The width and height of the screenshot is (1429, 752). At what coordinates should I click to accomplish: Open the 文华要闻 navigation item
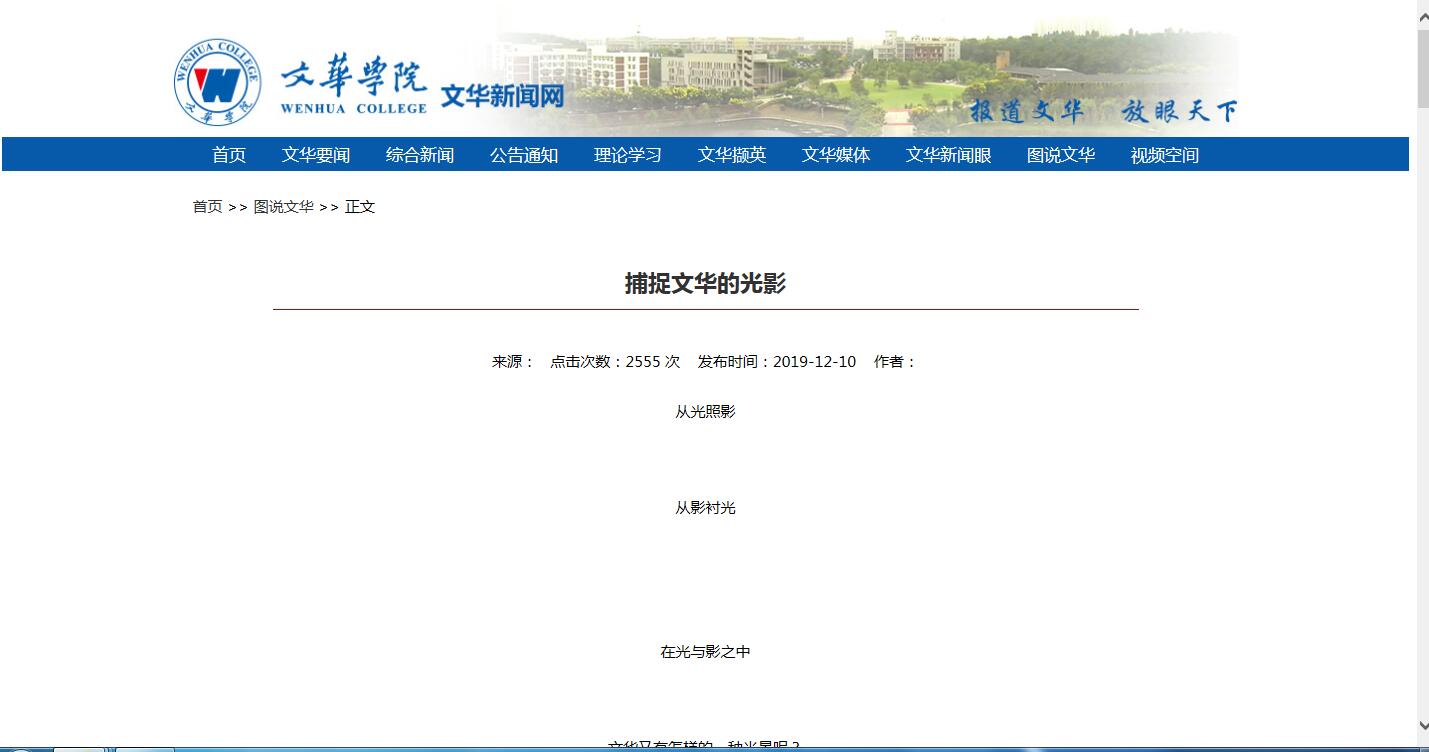(x=316, y=155)
